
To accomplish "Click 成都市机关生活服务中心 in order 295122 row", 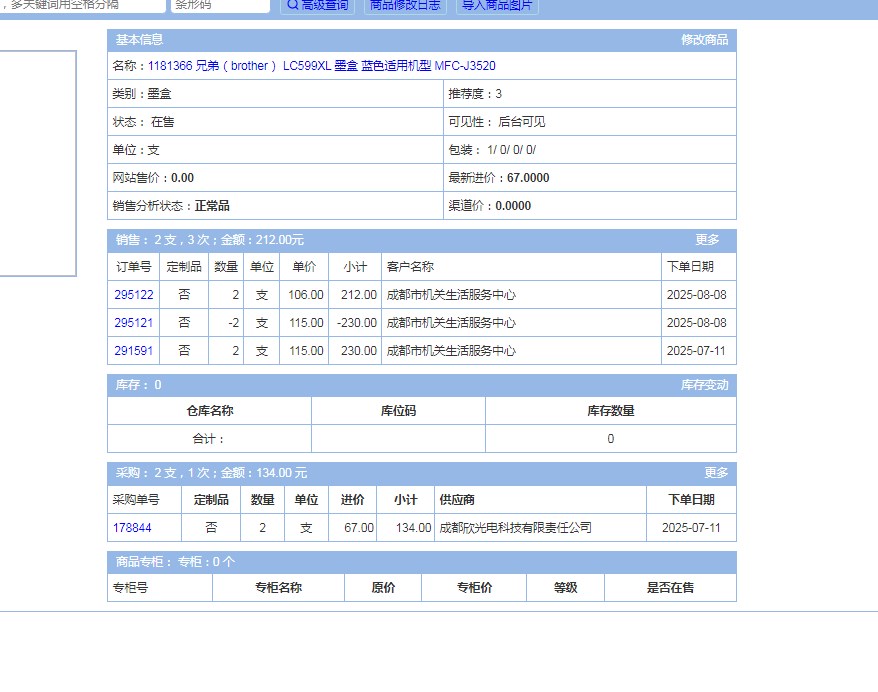I will click(451, 295).
